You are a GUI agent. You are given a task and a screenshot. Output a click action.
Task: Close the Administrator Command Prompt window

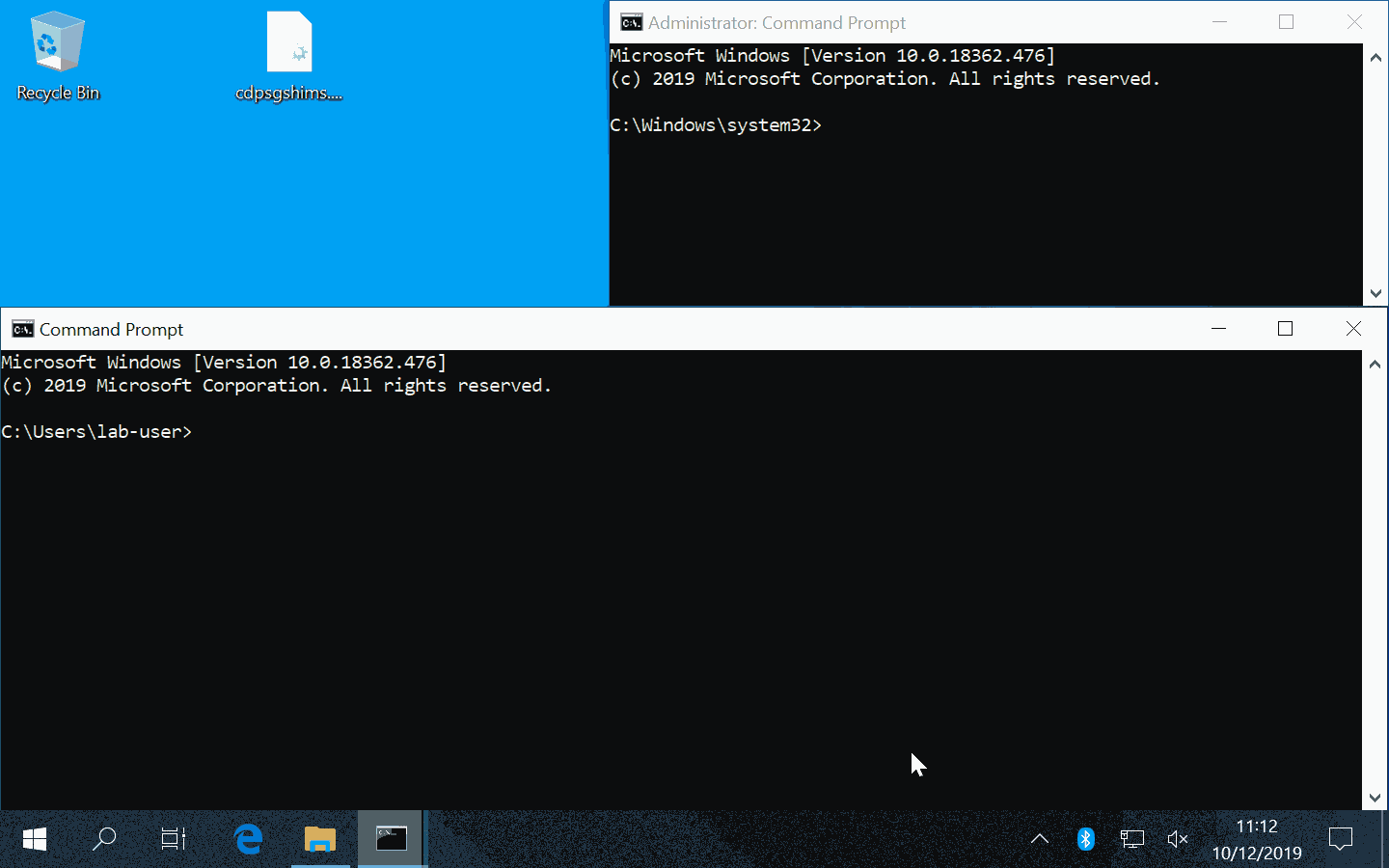1354,22
